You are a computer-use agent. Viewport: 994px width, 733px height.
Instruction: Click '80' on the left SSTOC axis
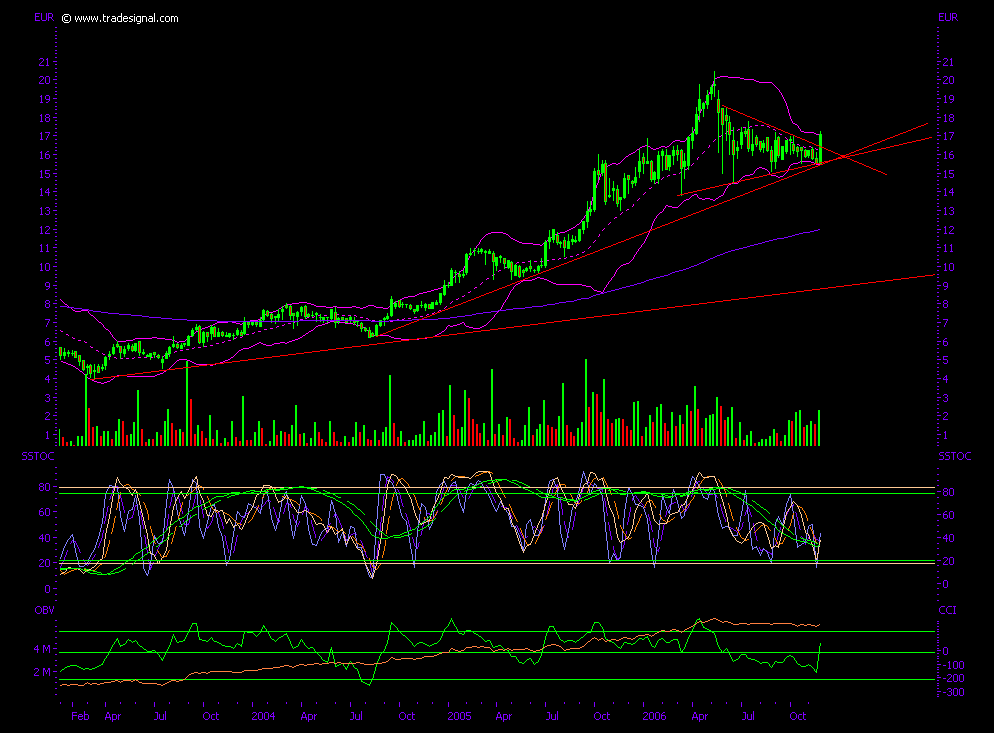click(44, 488)
